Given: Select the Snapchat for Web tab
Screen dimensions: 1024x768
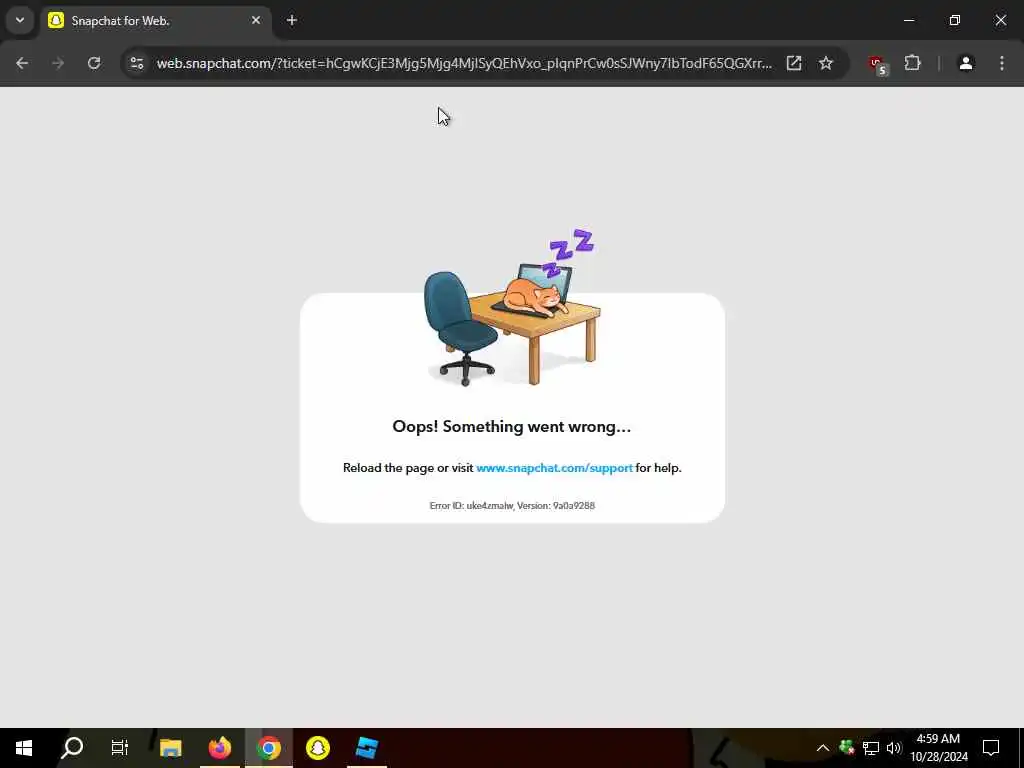Looking at the screenshot, I should (x=155, y=20).
